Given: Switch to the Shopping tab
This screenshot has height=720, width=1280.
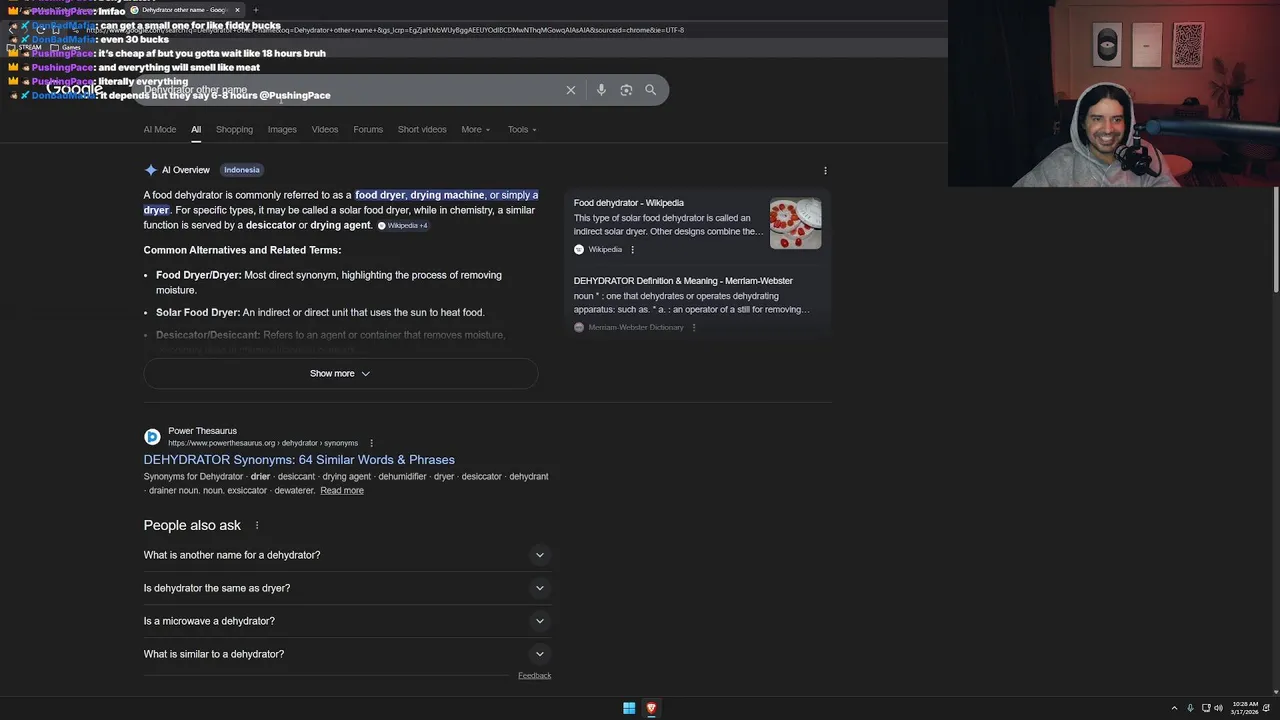Looking at the screenshot, I should pyautogui.click(x=234, y=130).
